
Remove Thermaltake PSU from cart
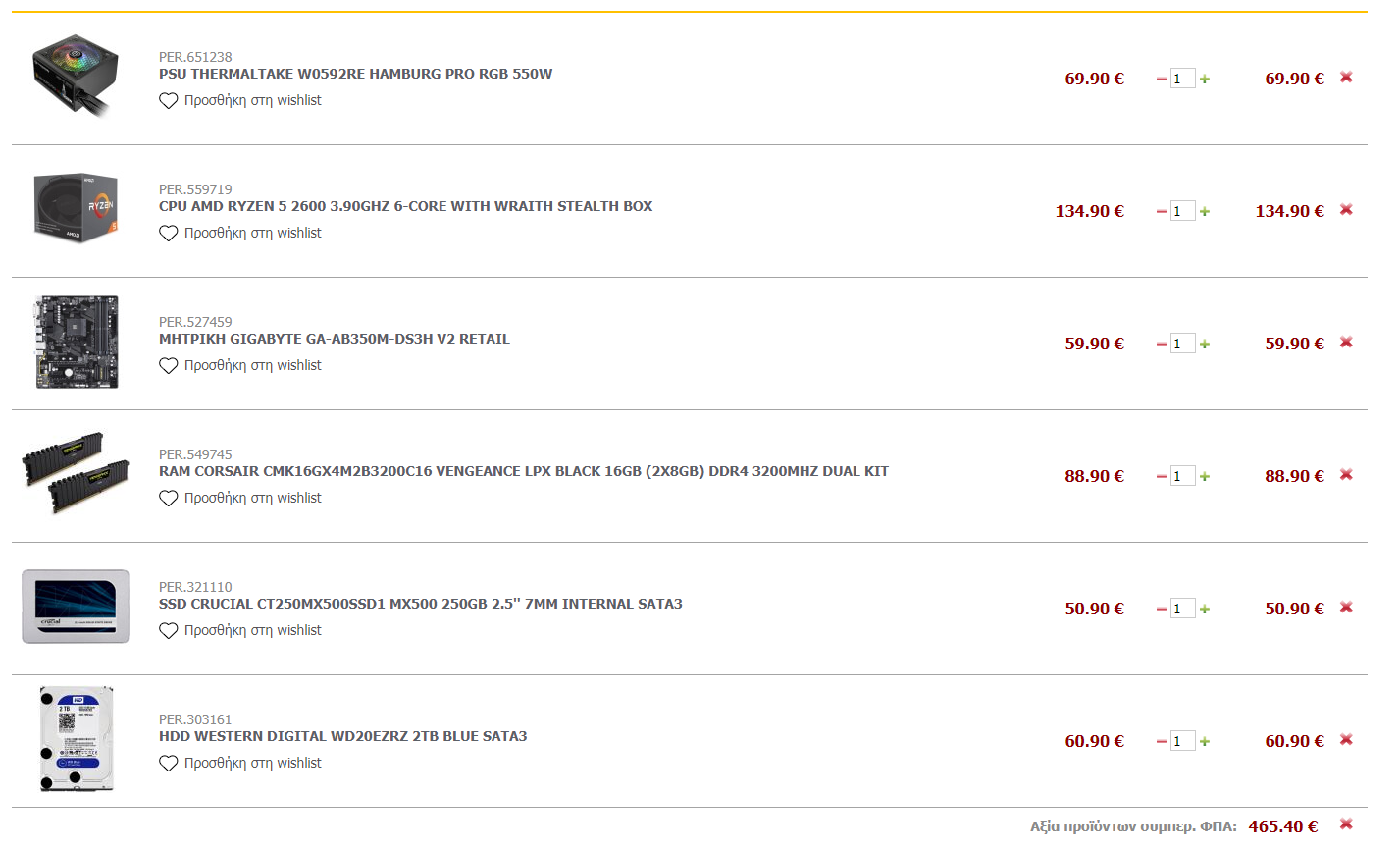pos(1346,78)
